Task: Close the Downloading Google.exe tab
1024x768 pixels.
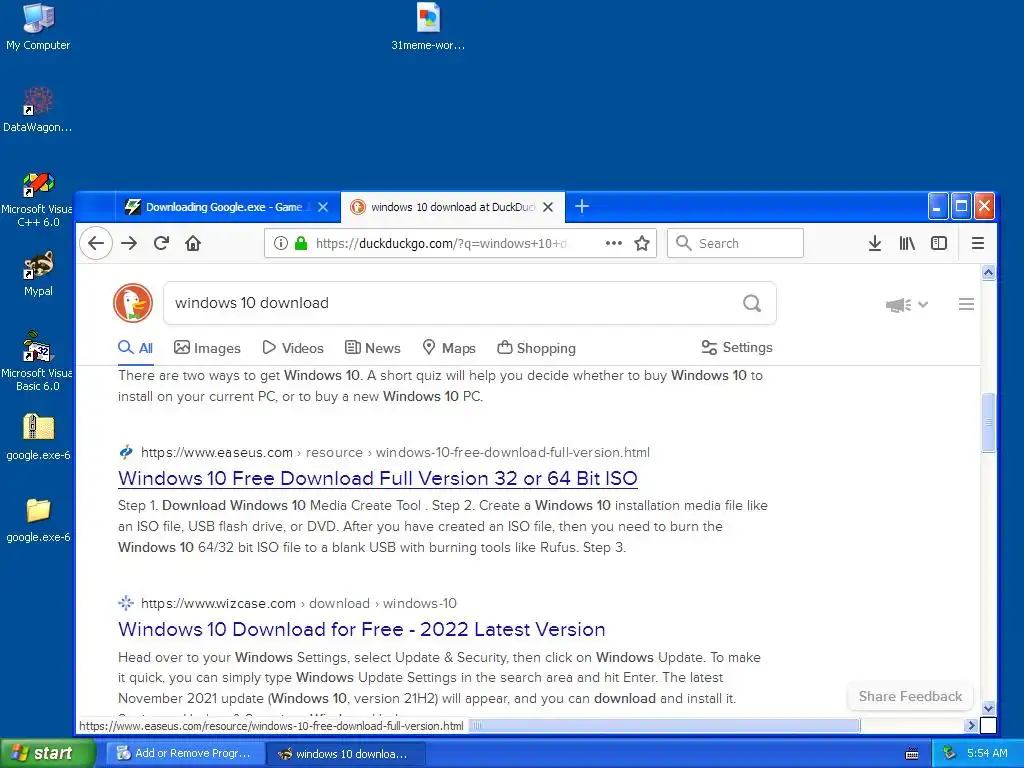Action: click(323, 207)
